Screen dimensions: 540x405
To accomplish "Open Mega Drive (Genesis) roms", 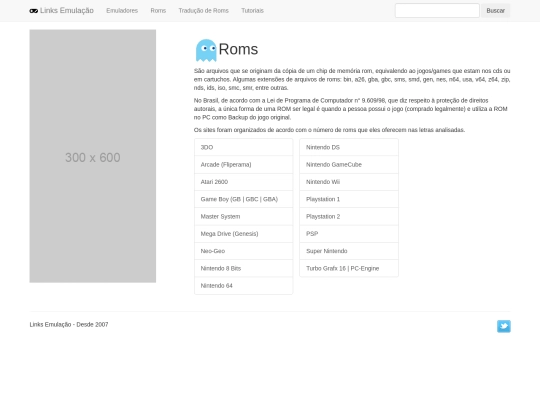I will click(243, 234).
